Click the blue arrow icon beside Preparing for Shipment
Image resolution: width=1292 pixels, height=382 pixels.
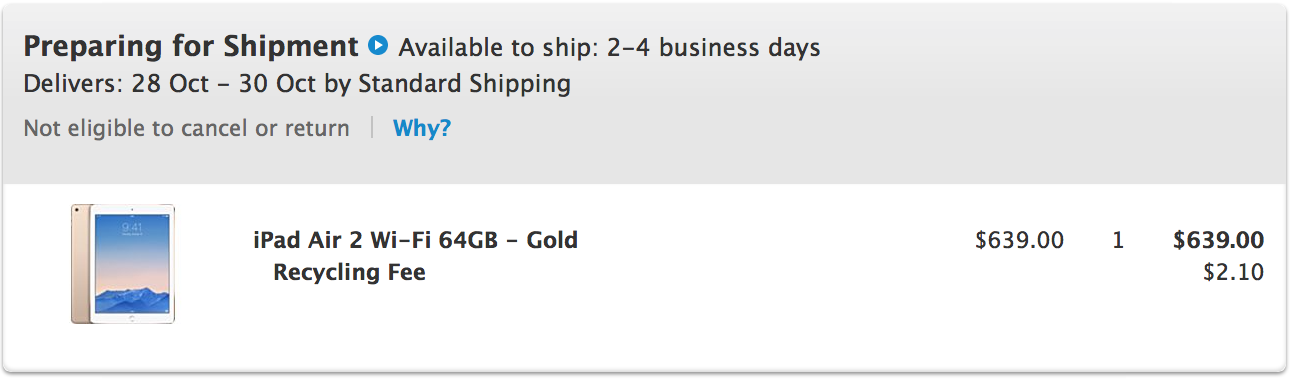(377, 46)
